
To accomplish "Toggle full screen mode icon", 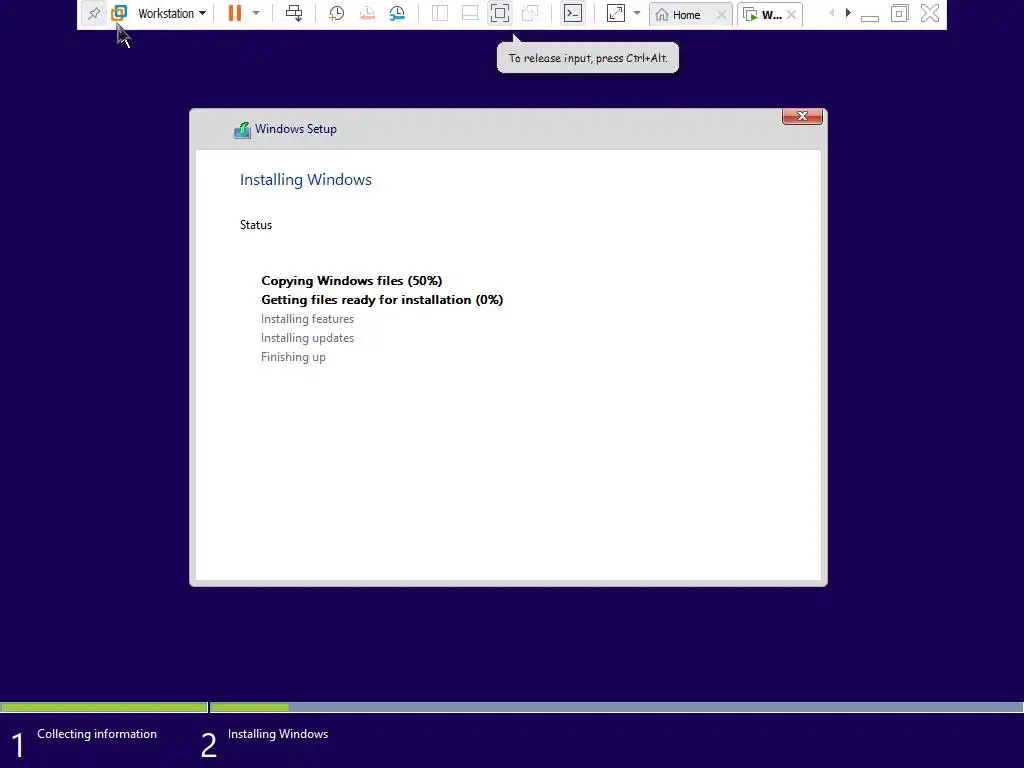I will point(500,13).
